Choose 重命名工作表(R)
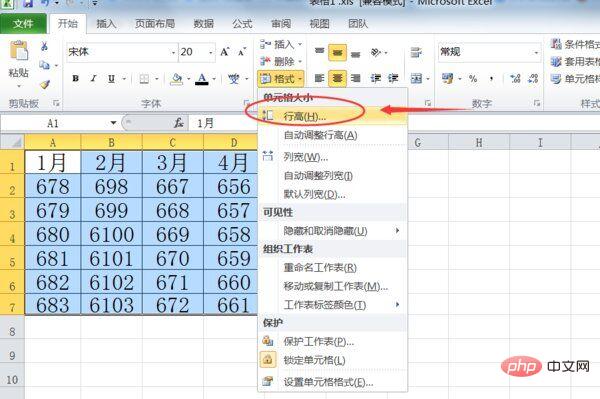This screenshot has width=600, height=399. (333, 267)
